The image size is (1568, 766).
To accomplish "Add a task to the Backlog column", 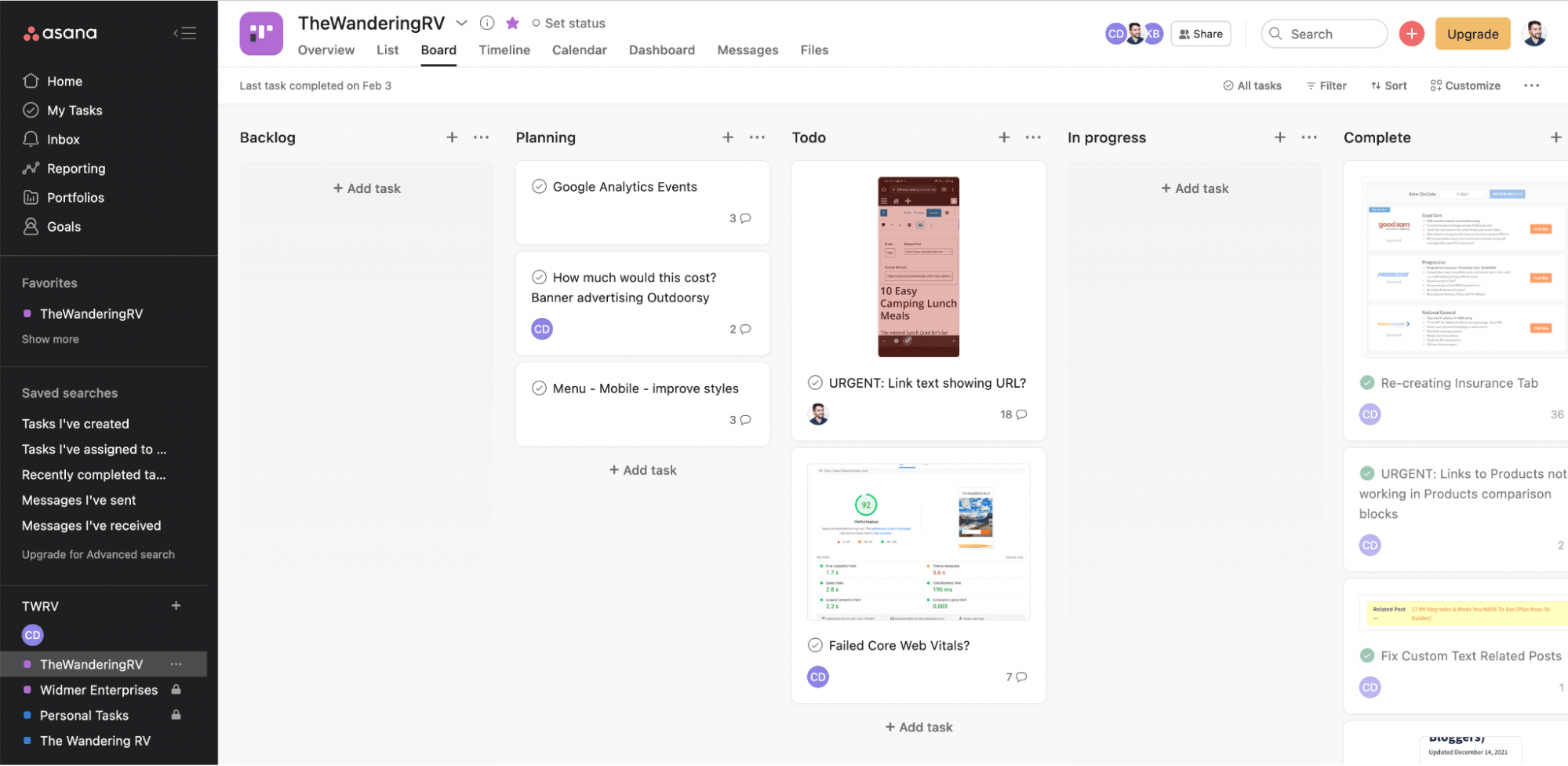I will [x=366, y=188].
